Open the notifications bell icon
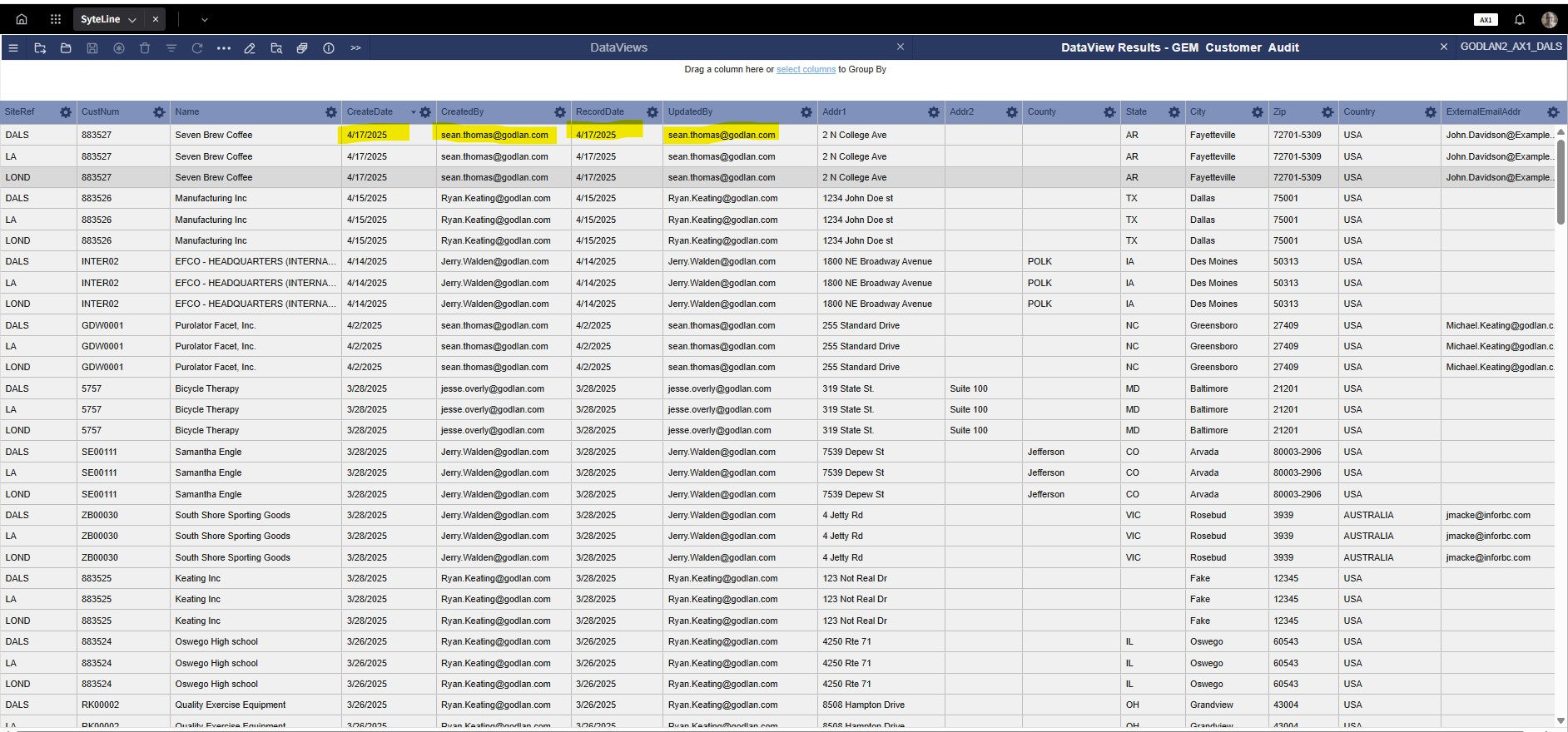Viewport: 1568px width, 732px height. click(x=1519, y=19)
